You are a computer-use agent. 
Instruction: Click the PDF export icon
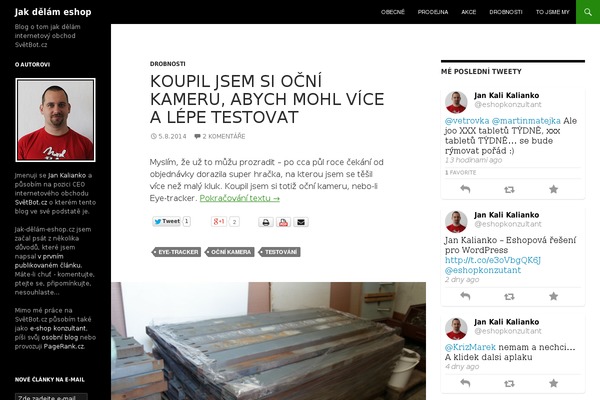[283, 222]
